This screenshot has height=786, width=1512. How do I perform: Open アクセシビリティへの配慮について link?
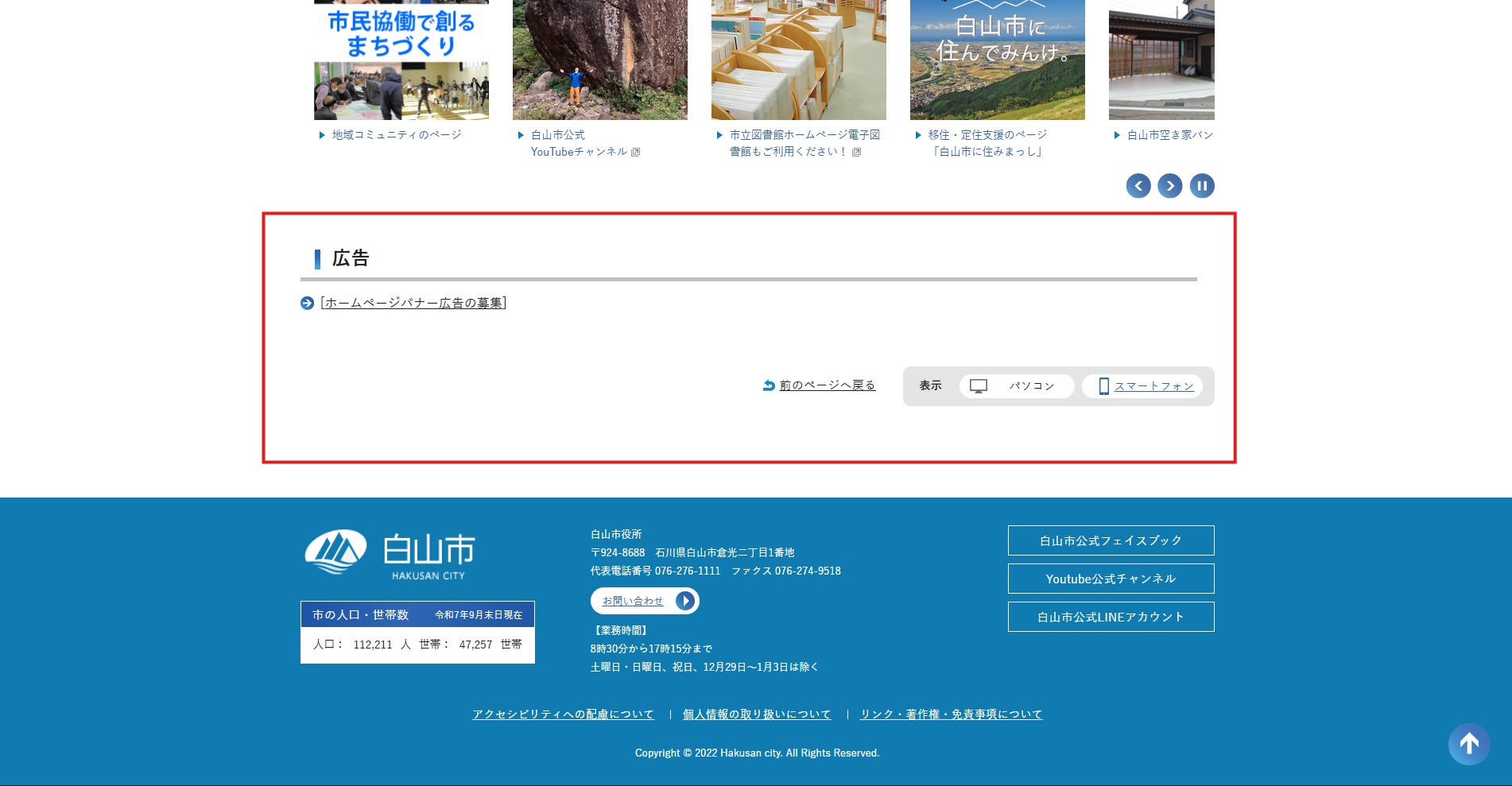coord(563,714)
